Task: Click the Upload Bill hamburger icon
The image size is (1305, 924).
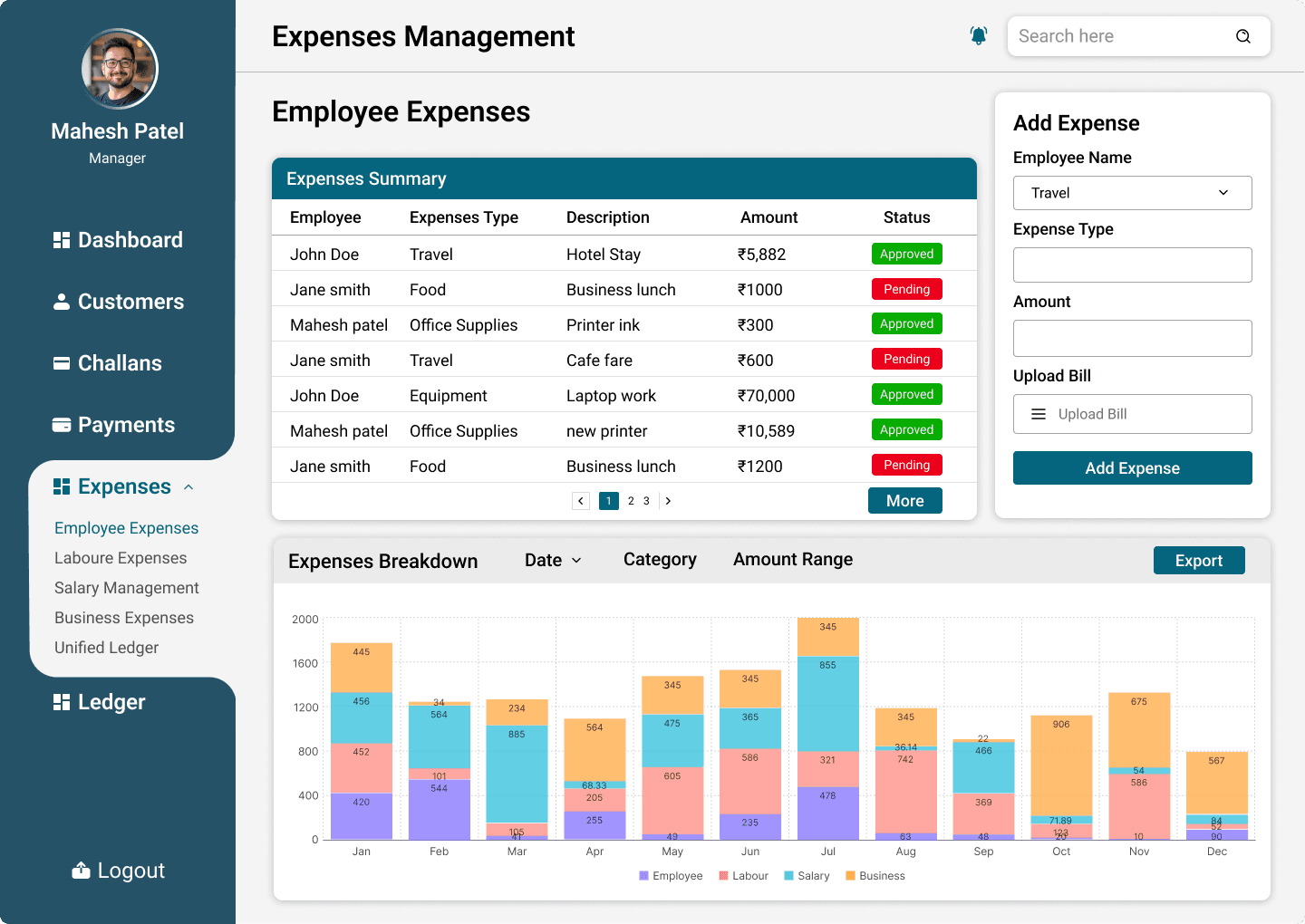Action: click(x=1039, y=414)
